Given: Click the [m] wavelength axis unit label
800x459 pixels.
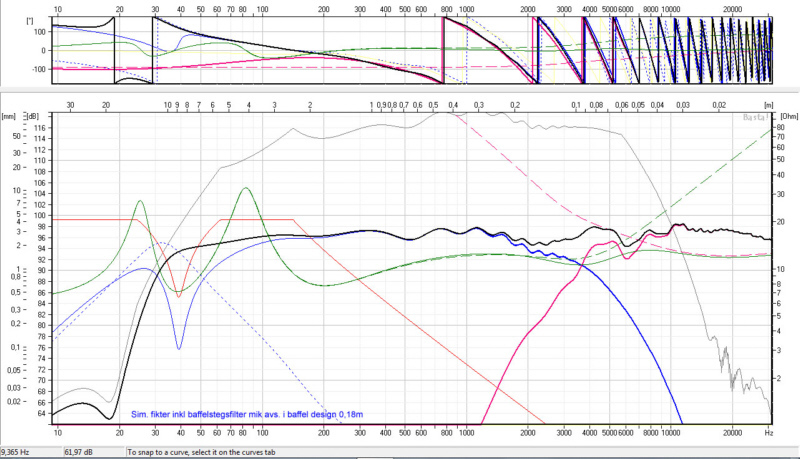Looking at the screenshot, I should 766,104.
